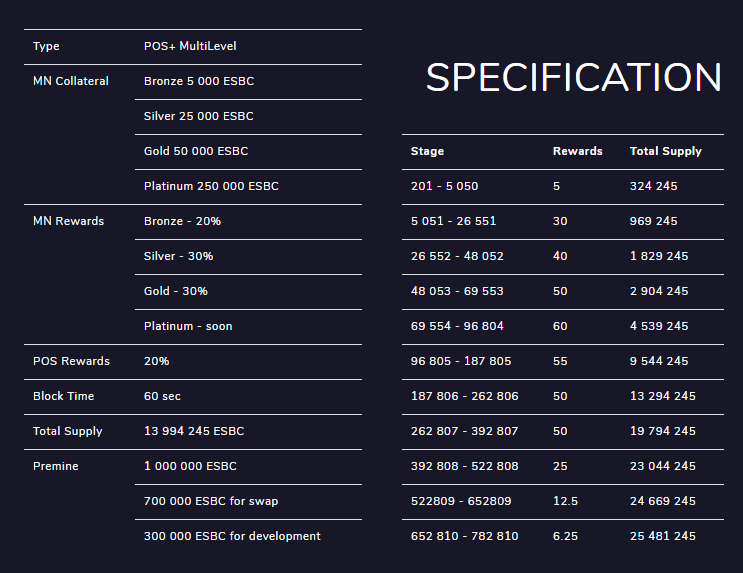Image resolution: width=743 pixels, height=573 pixels.
Task: Click 700 000 ESBC for swap
Action: (x=211, y=501)
